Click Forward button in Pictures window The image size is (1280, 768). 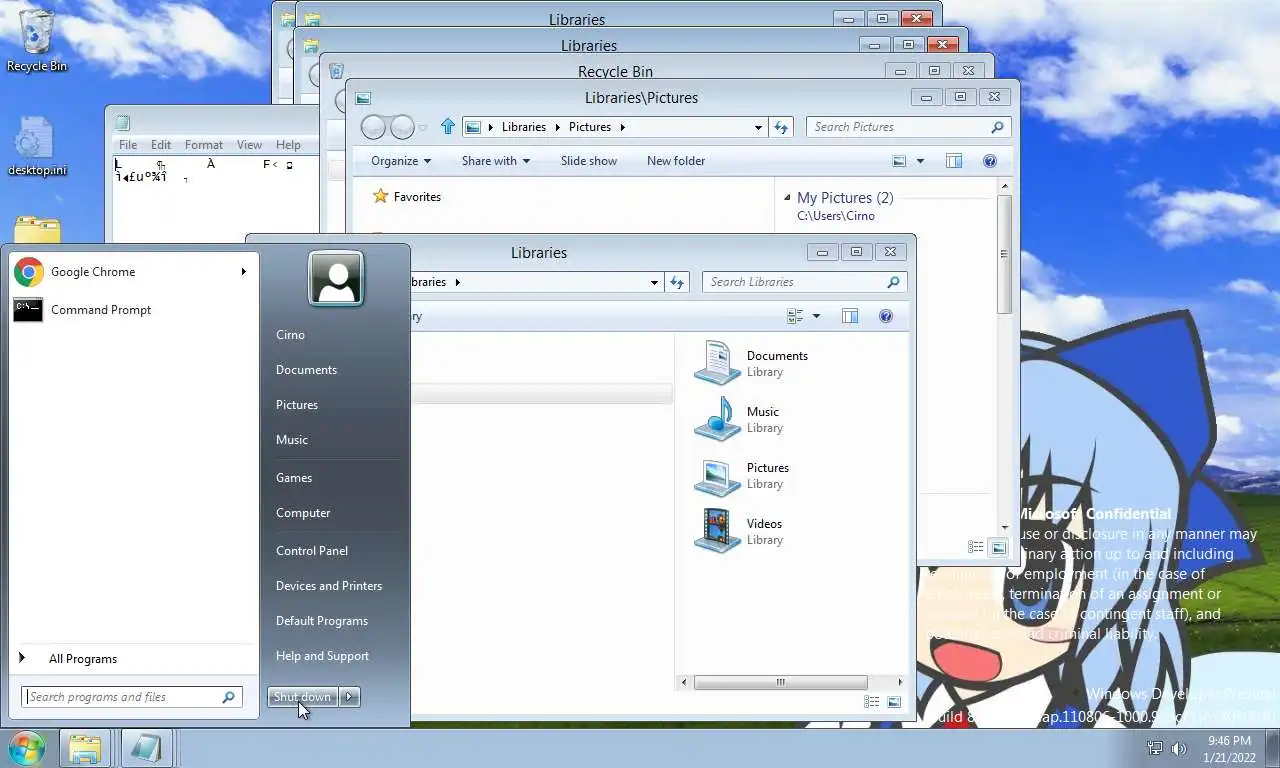pyautogui.click(x=402, y=127)
